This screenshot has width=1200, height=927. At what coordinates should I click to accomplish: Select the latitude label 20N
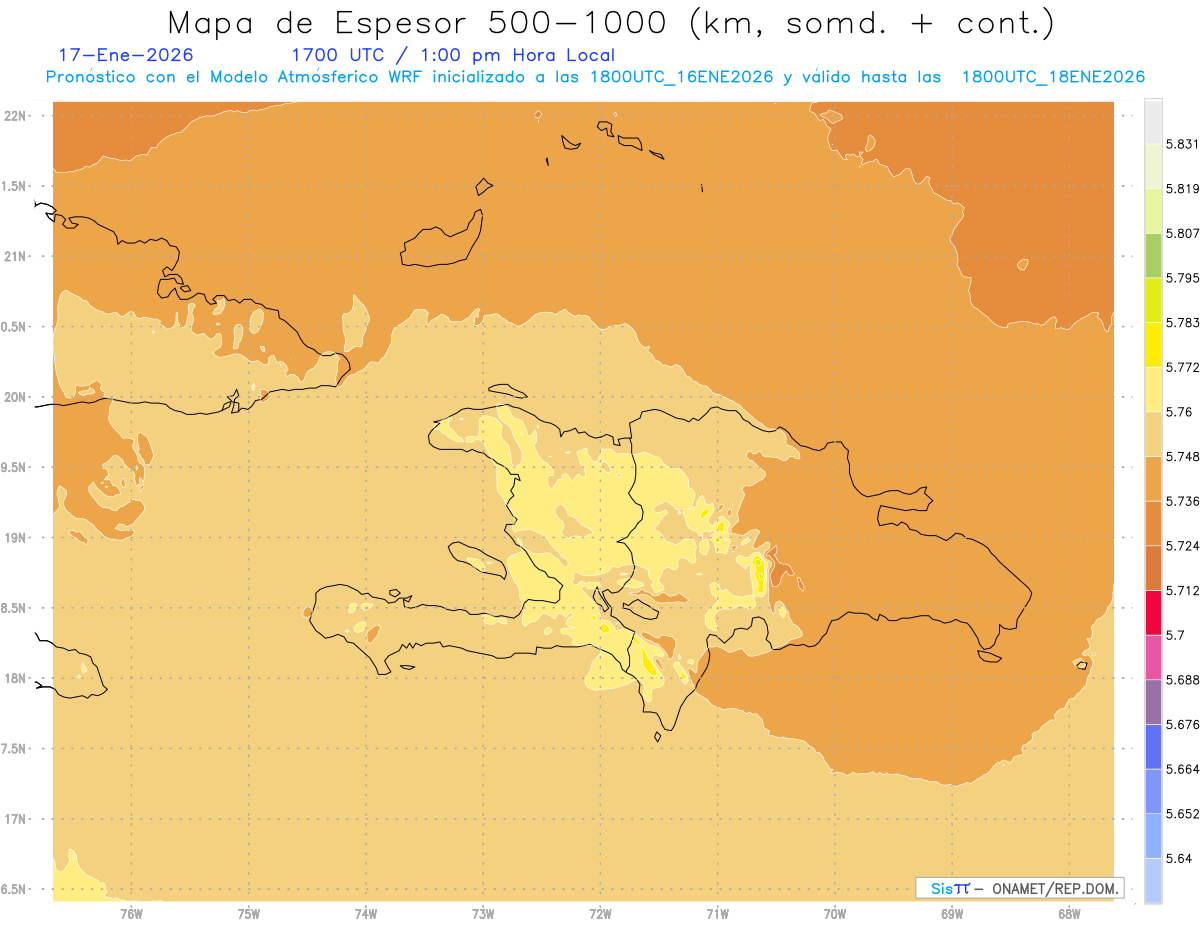coord(16,397)
